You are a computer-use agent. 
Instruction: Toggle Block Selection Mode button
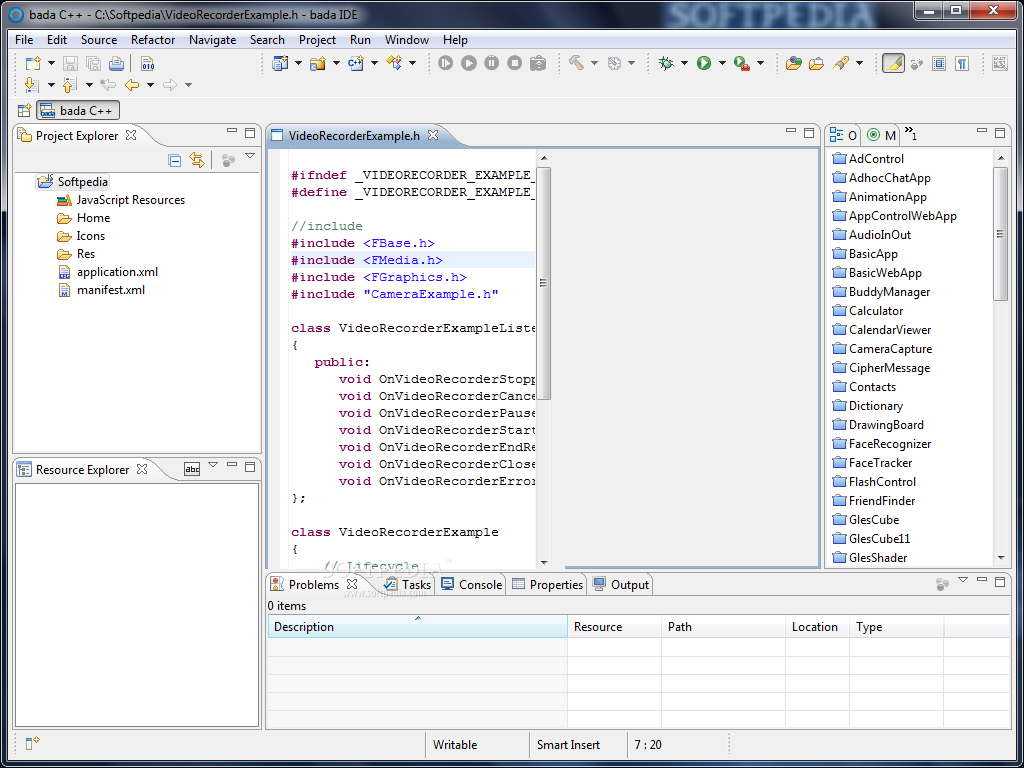[x=938, y=63]
